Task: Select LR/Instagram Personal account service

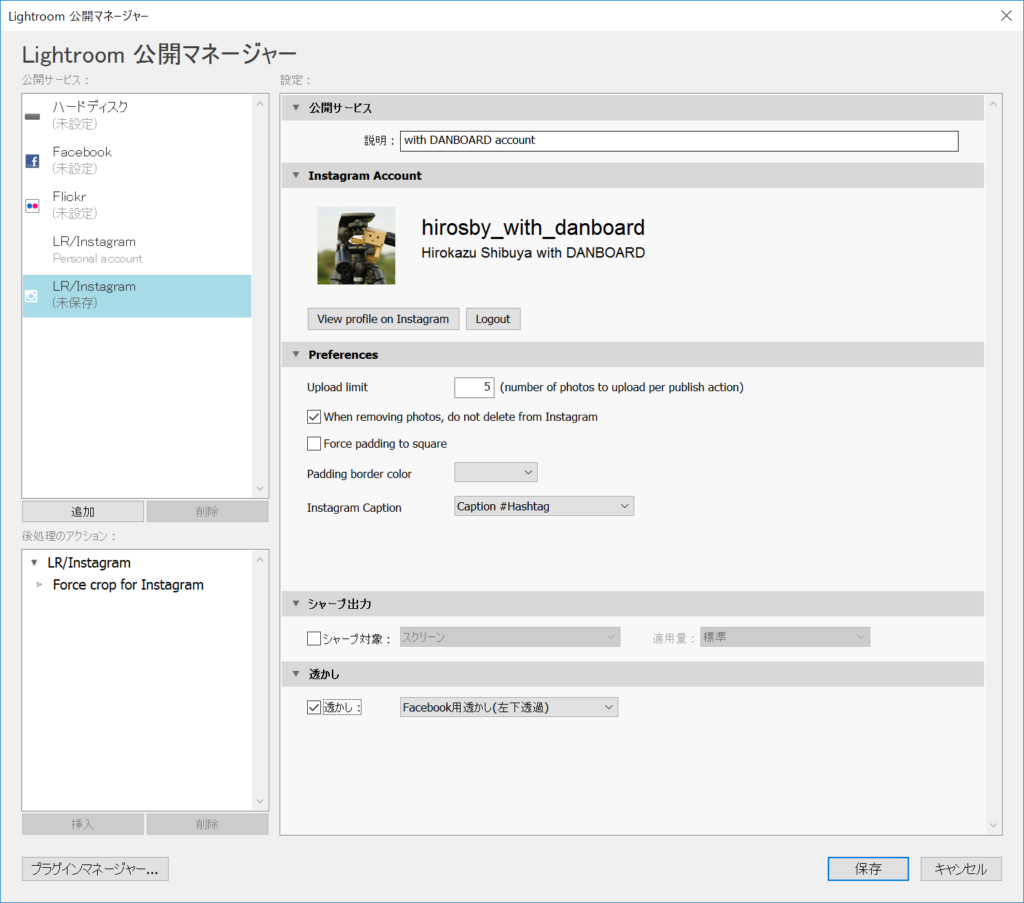Action: (137, 250)
